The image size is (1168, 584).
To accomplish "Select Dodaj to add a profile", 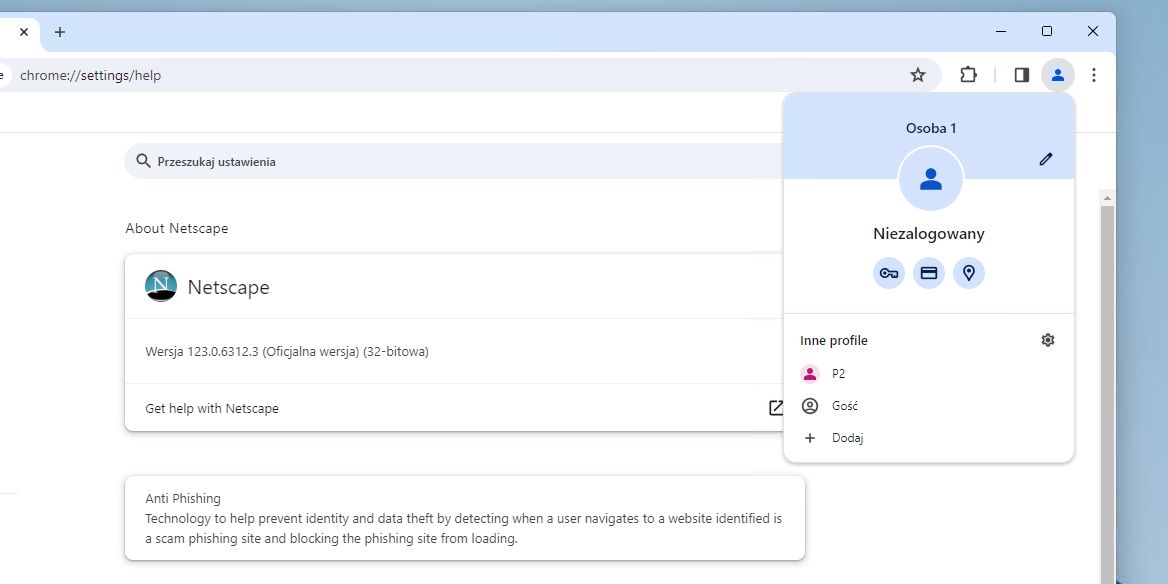I will [x=847, y=438].
